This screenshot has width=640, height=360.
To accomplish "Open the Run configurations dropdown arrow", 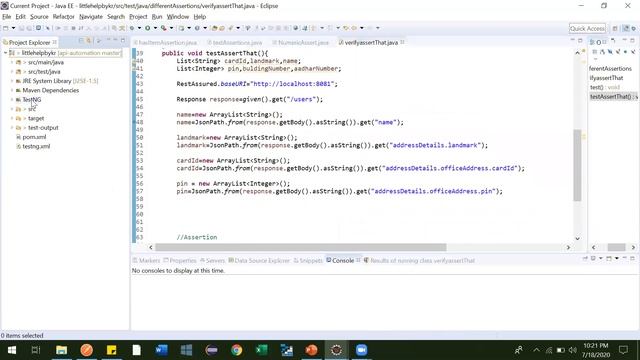I will (155, 28).
